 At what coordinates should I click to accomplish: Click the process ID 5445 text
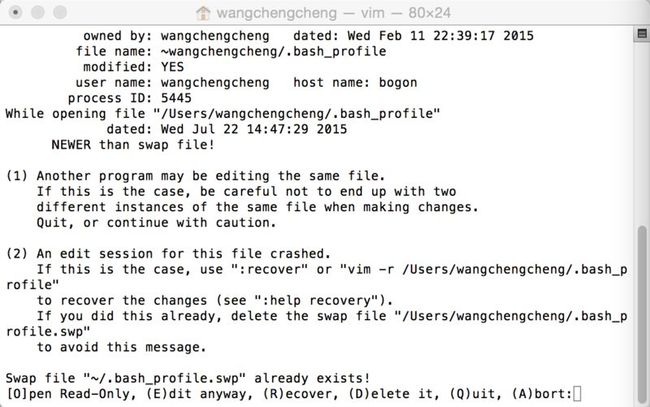click(176, 98)
